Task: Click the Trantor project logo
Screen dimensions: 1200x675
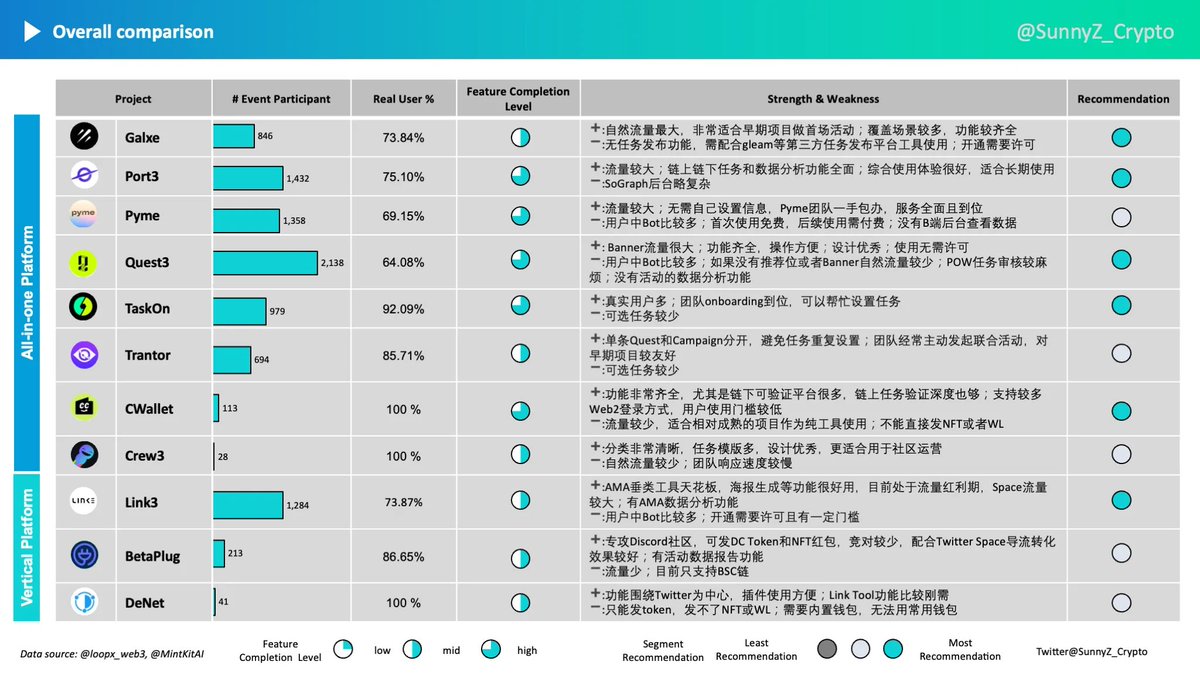Action: [x=83, y=355]
